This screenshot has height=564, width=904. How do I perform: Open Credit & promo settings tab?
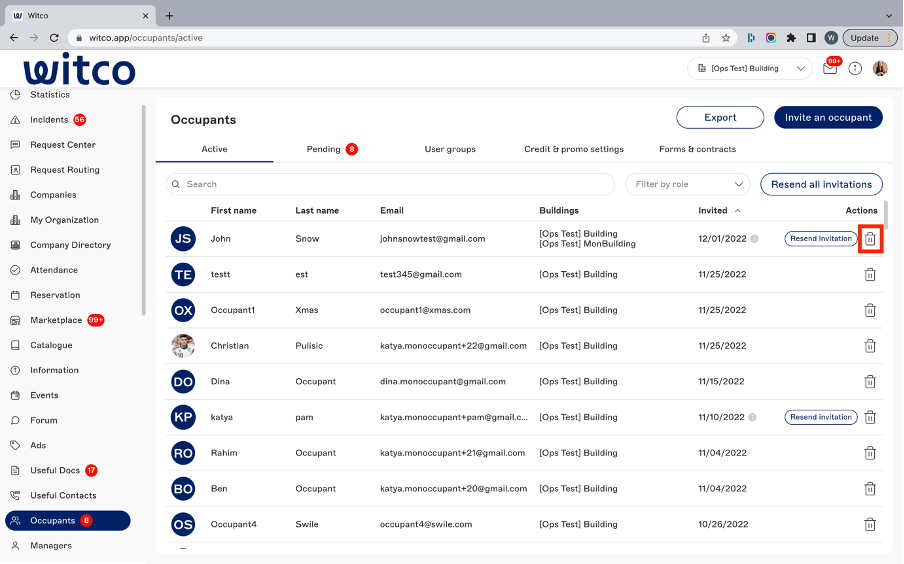point(574,149)
